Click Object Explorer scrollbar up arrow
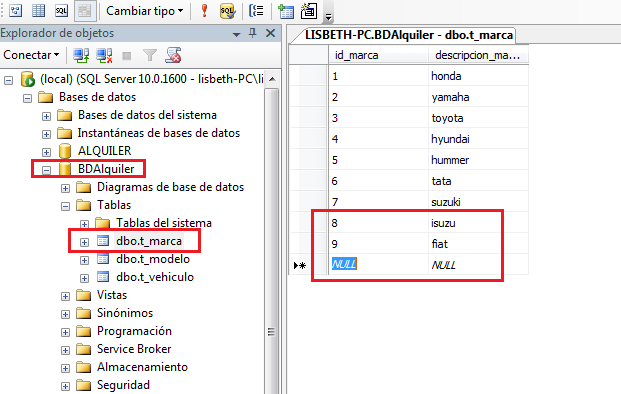Image resolution: width=621 pixels, height=394 pixels. coord(272,79)
